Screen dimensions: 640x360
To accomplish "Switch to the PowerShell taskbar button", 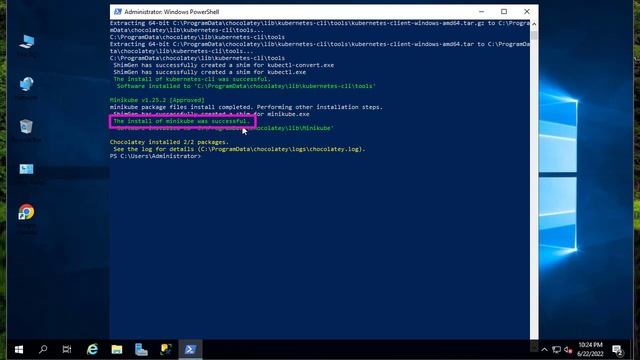I will (x=190, y=350).
